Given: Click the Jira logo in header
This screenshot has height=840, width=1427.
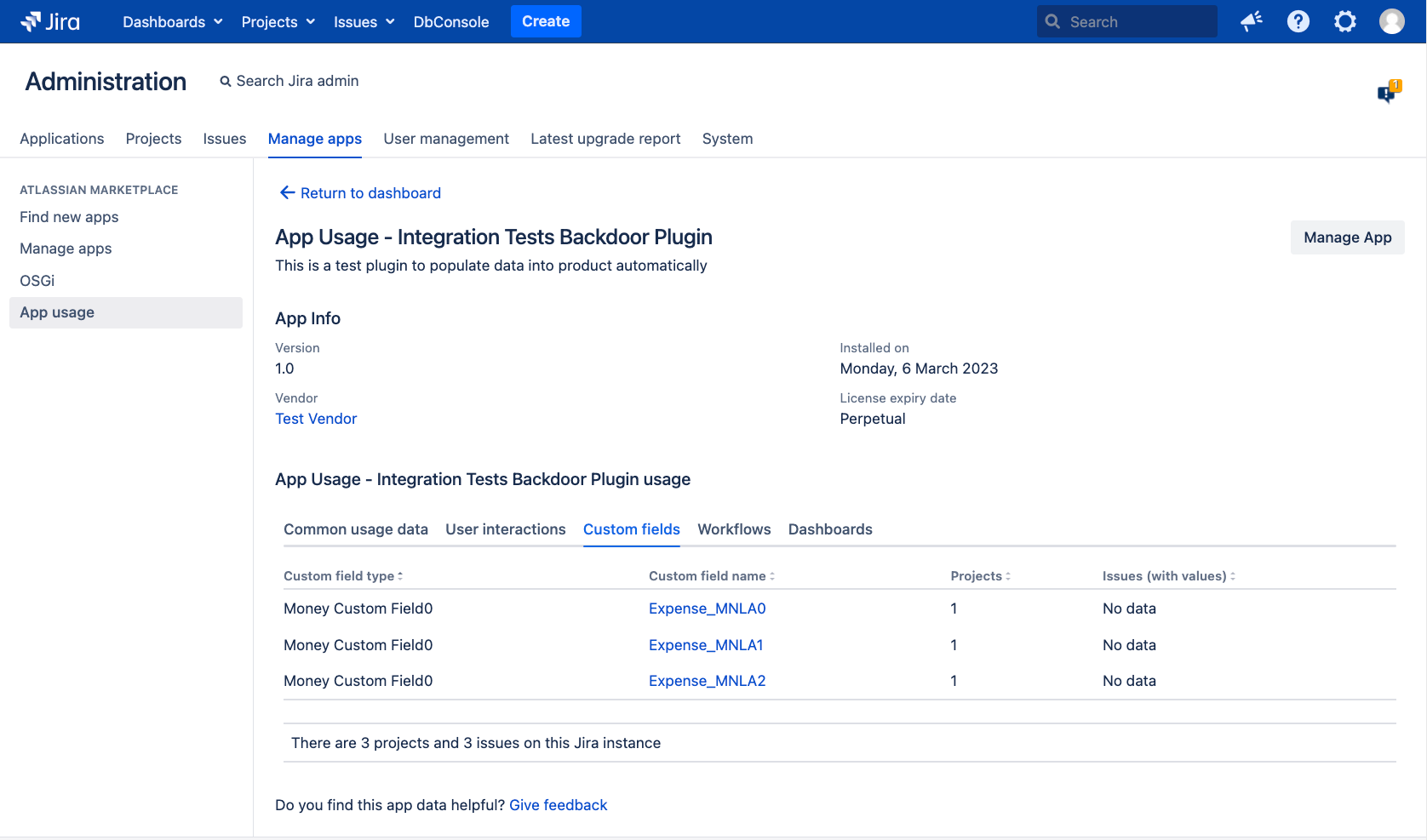Looking at the screenshot, I should 50,21.
